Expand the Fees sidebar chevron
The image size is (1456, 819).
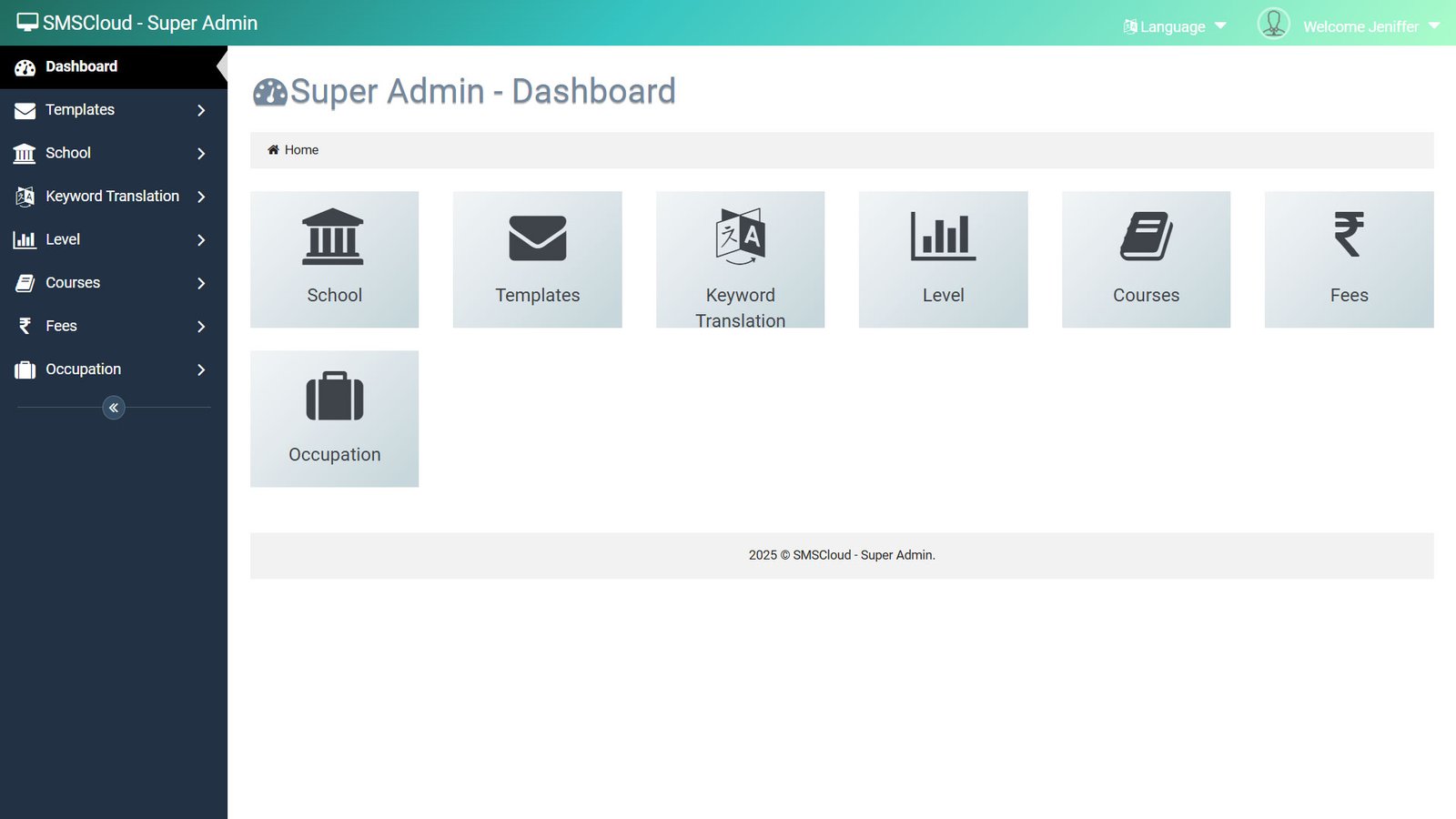(201, 327)
